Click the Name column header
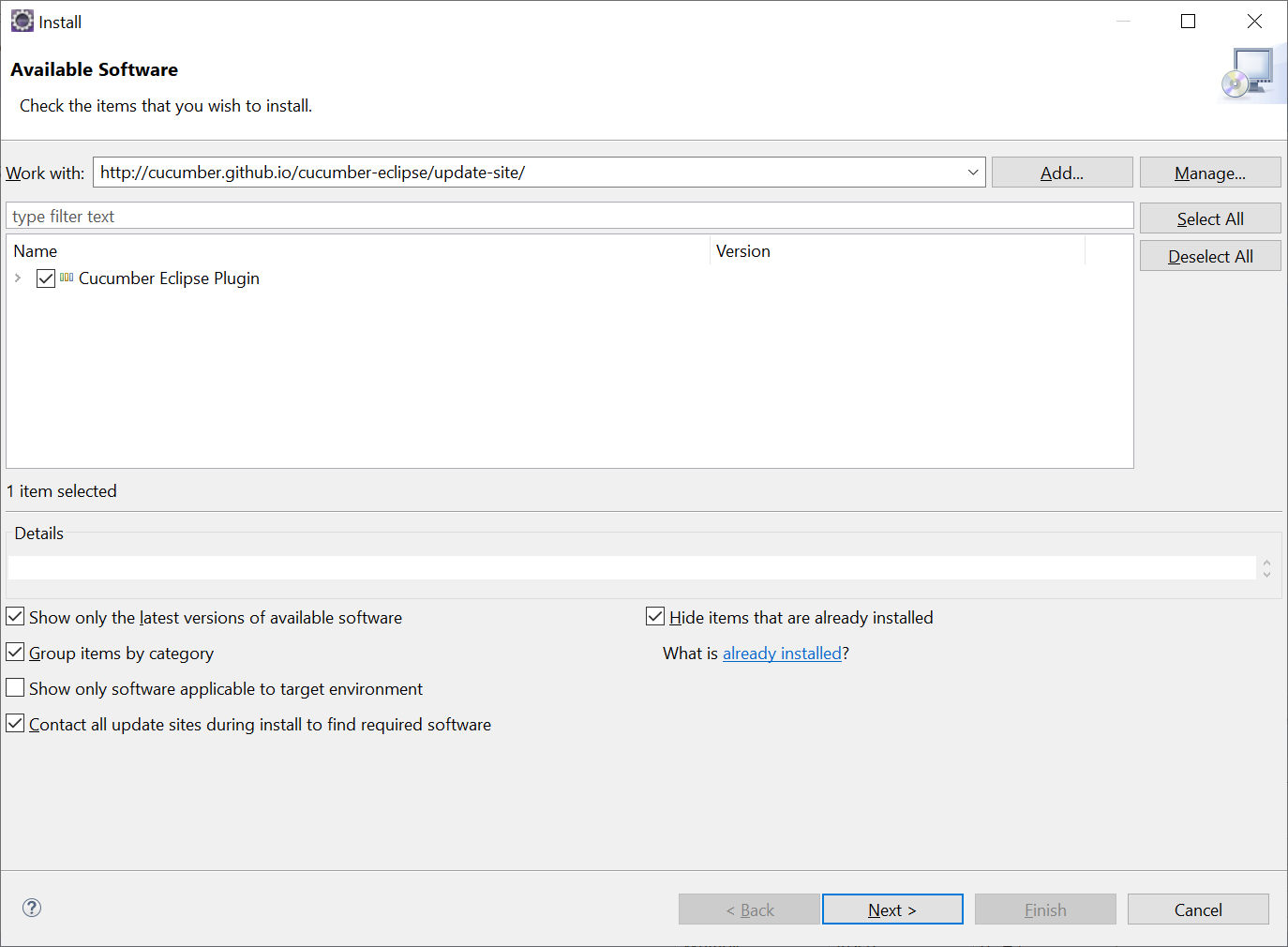1288x947 pixels. coord(358,251)
